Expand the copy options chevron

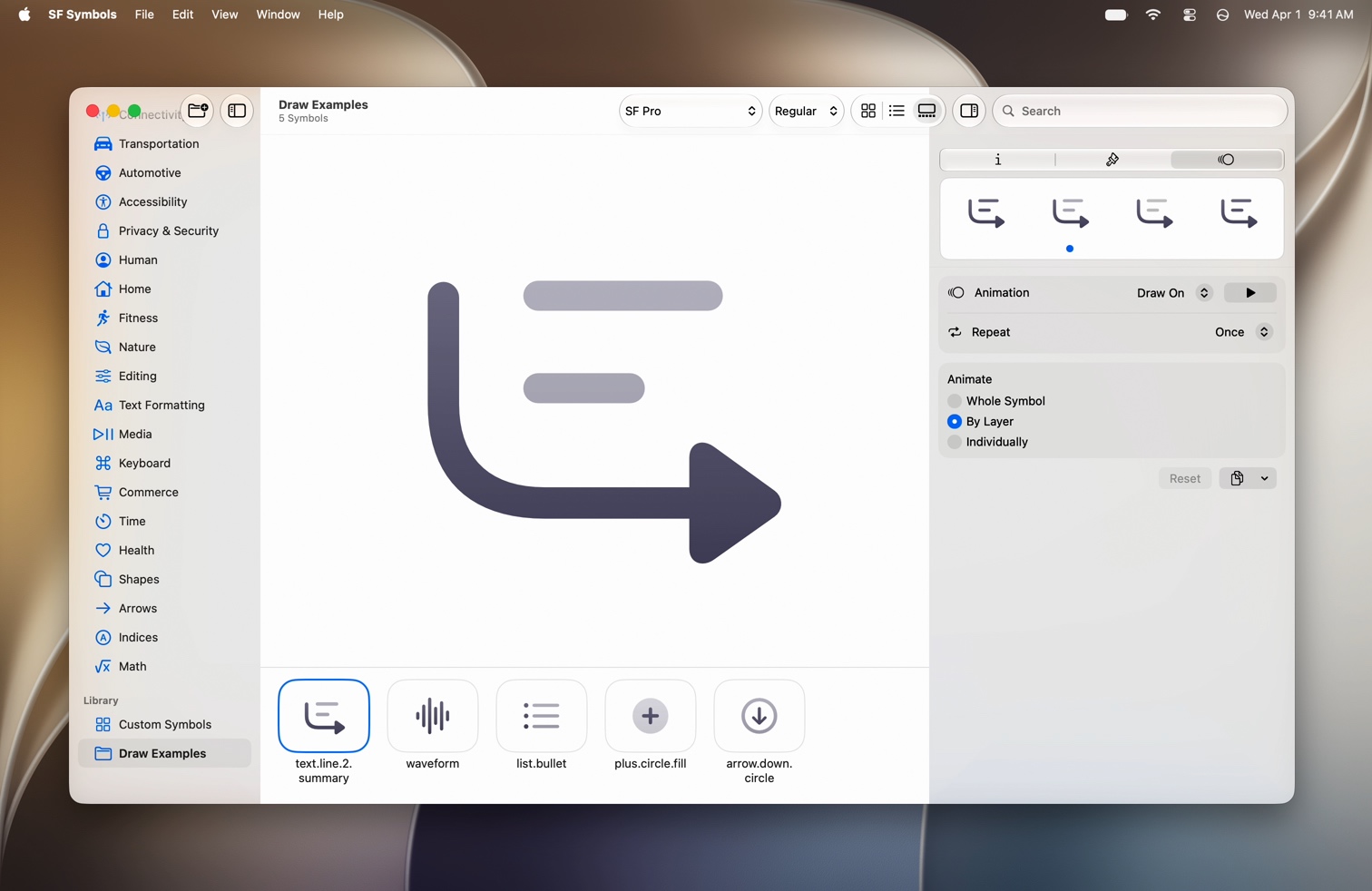point(1265,478)
